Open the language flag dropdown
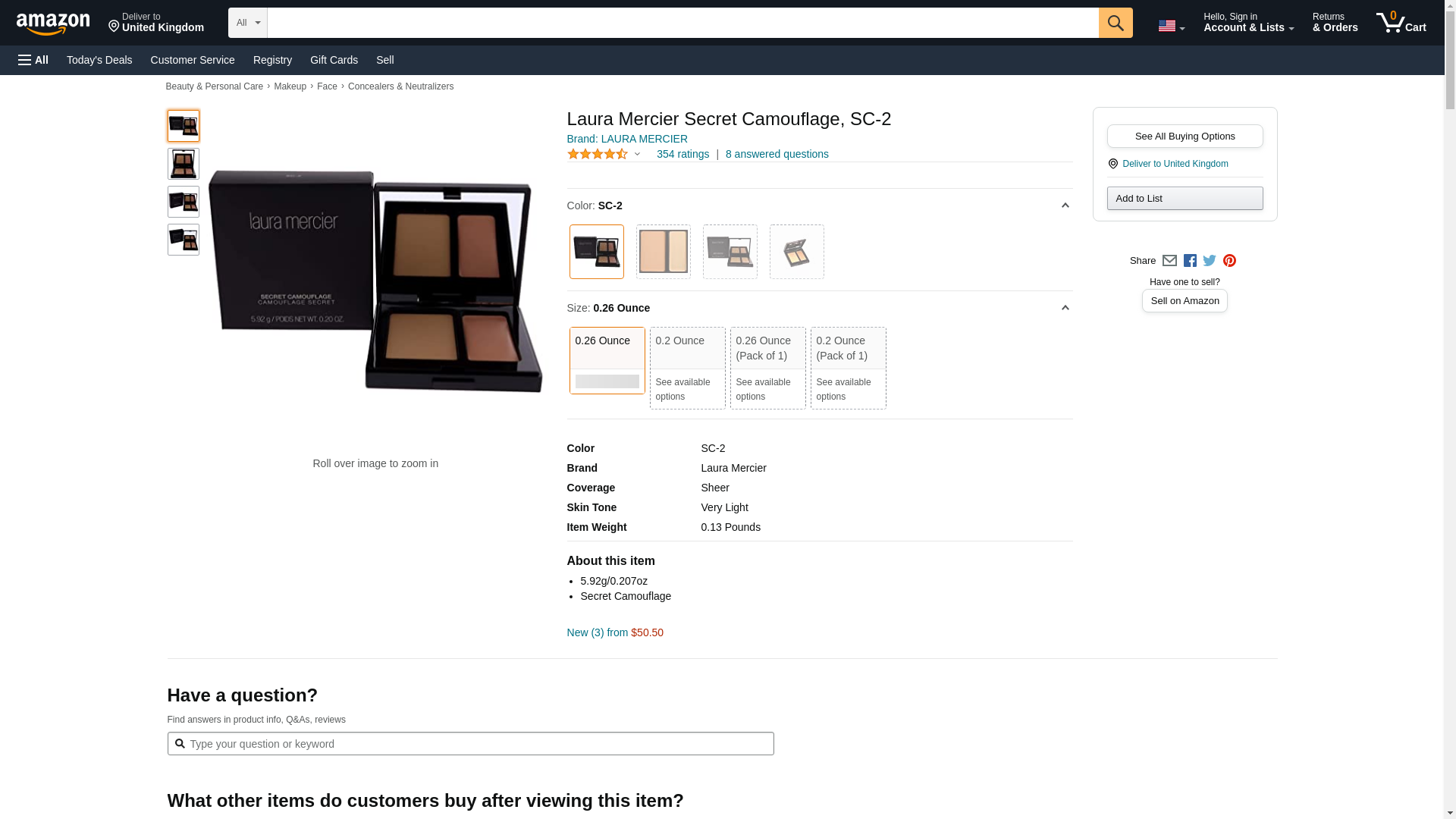 pyautogui.click(x=1171, y=26)
